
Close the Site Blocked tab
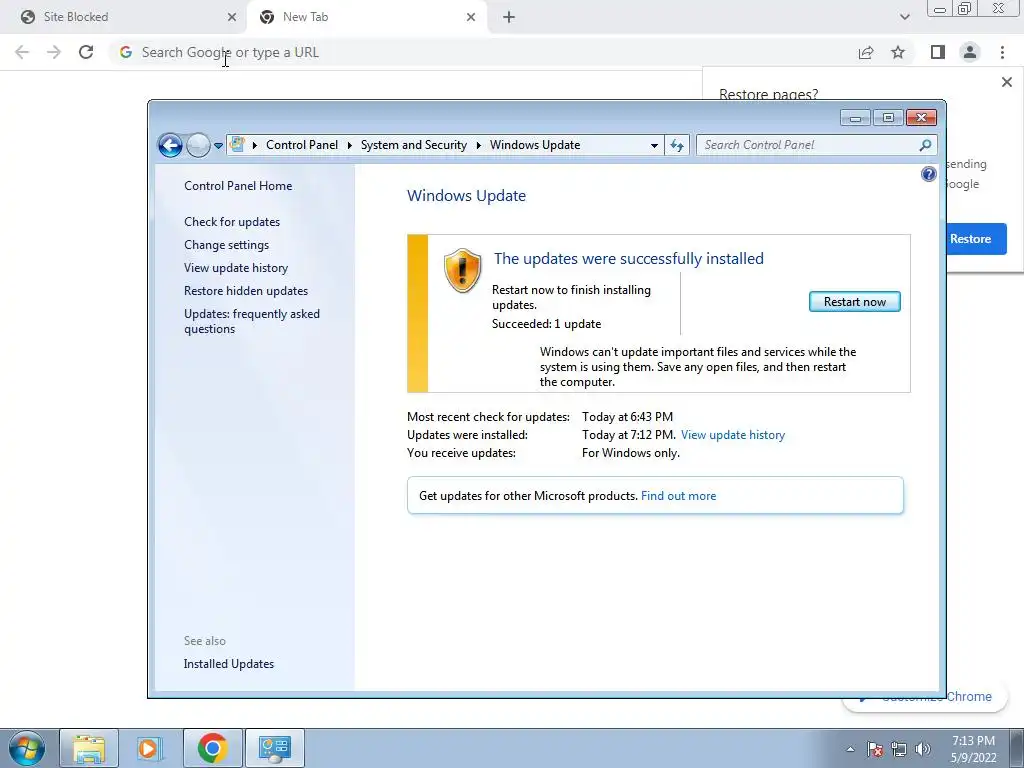pyautogui.click(x=232, y=17)
